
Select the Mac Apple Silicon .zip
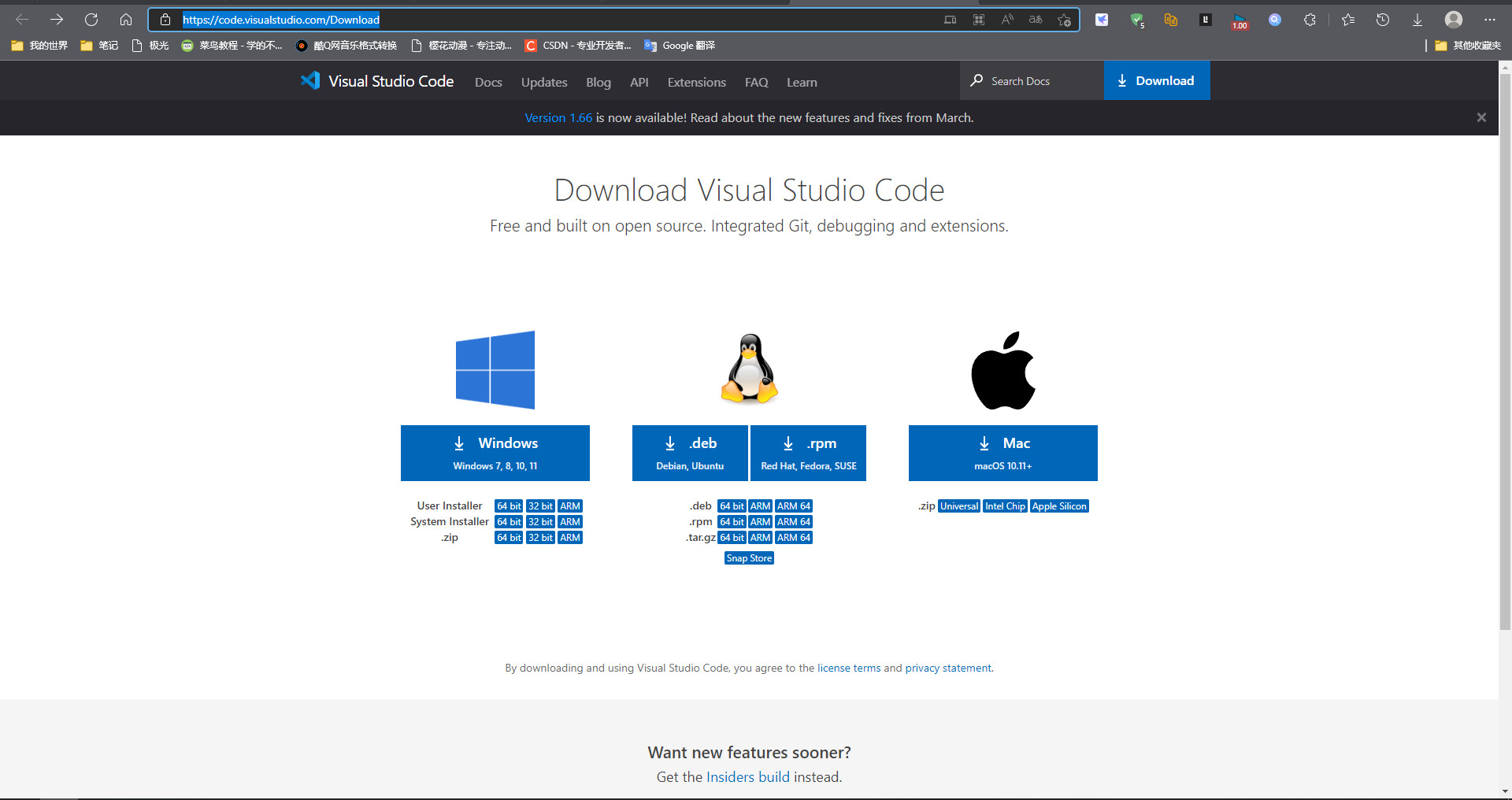[x=1059, y=506]
